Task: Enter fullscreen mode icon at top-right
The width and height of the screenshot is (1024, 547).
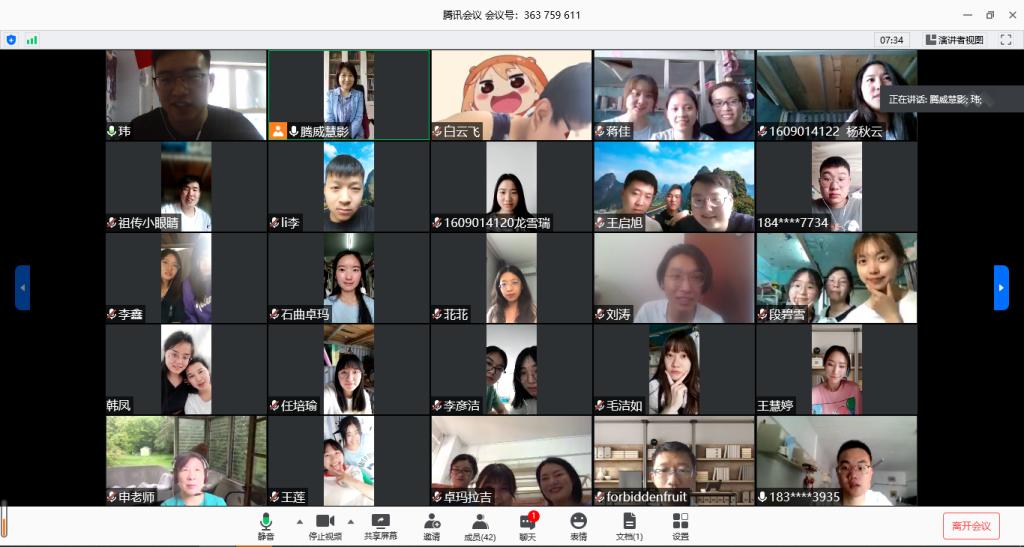Action: [1006, 40]
